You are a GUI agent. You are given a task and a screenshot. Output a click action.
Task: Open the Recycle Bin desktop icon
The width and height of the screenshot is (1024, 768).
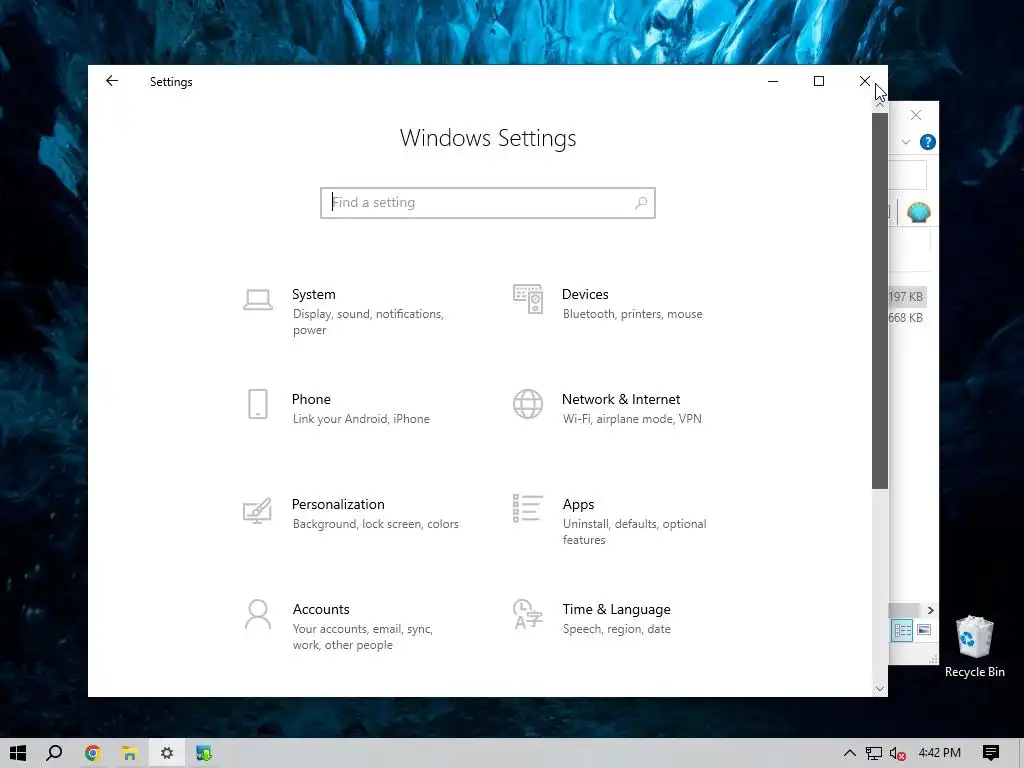974,646
